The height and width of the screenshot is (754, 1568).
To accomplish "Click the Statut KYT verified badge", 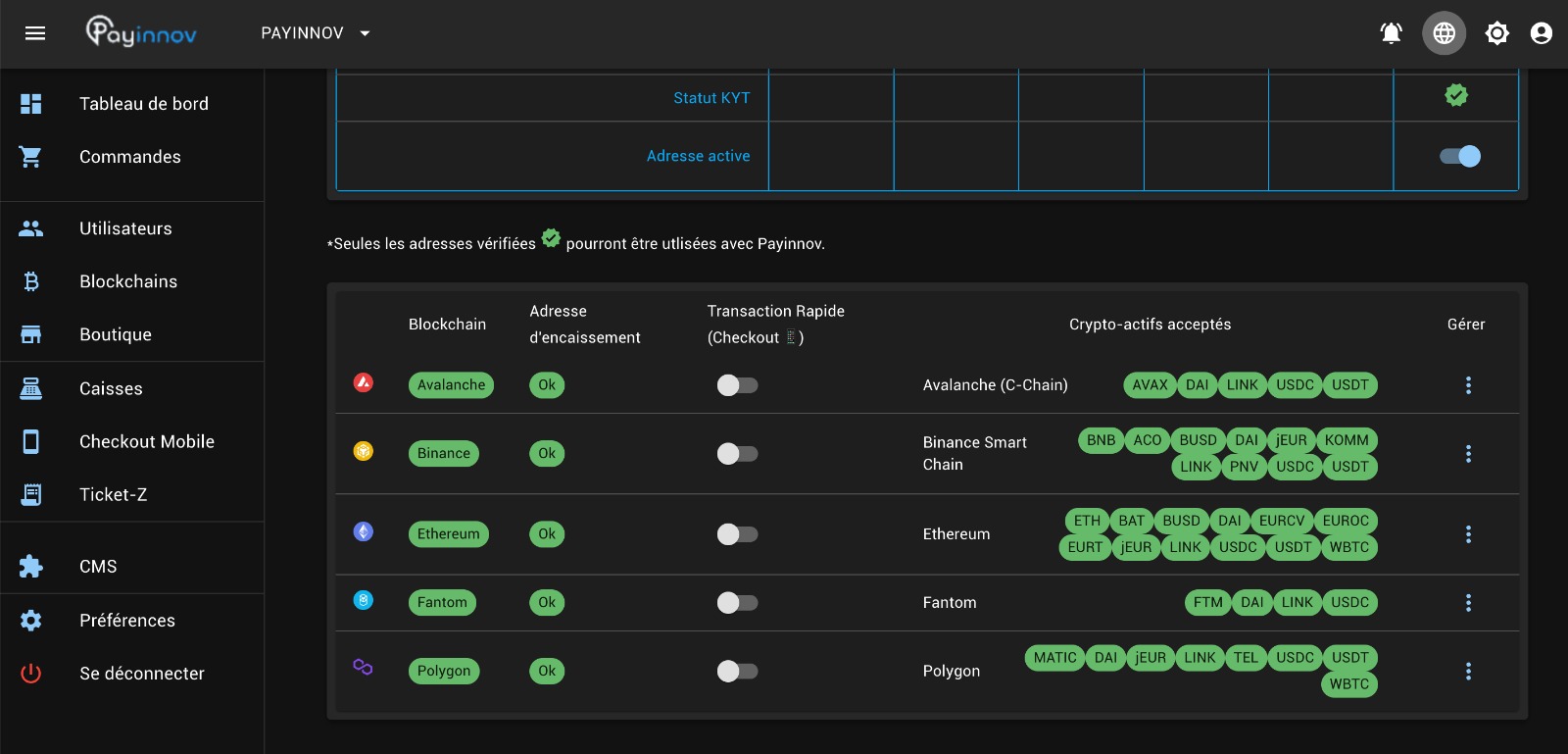I will [1456, 95].
